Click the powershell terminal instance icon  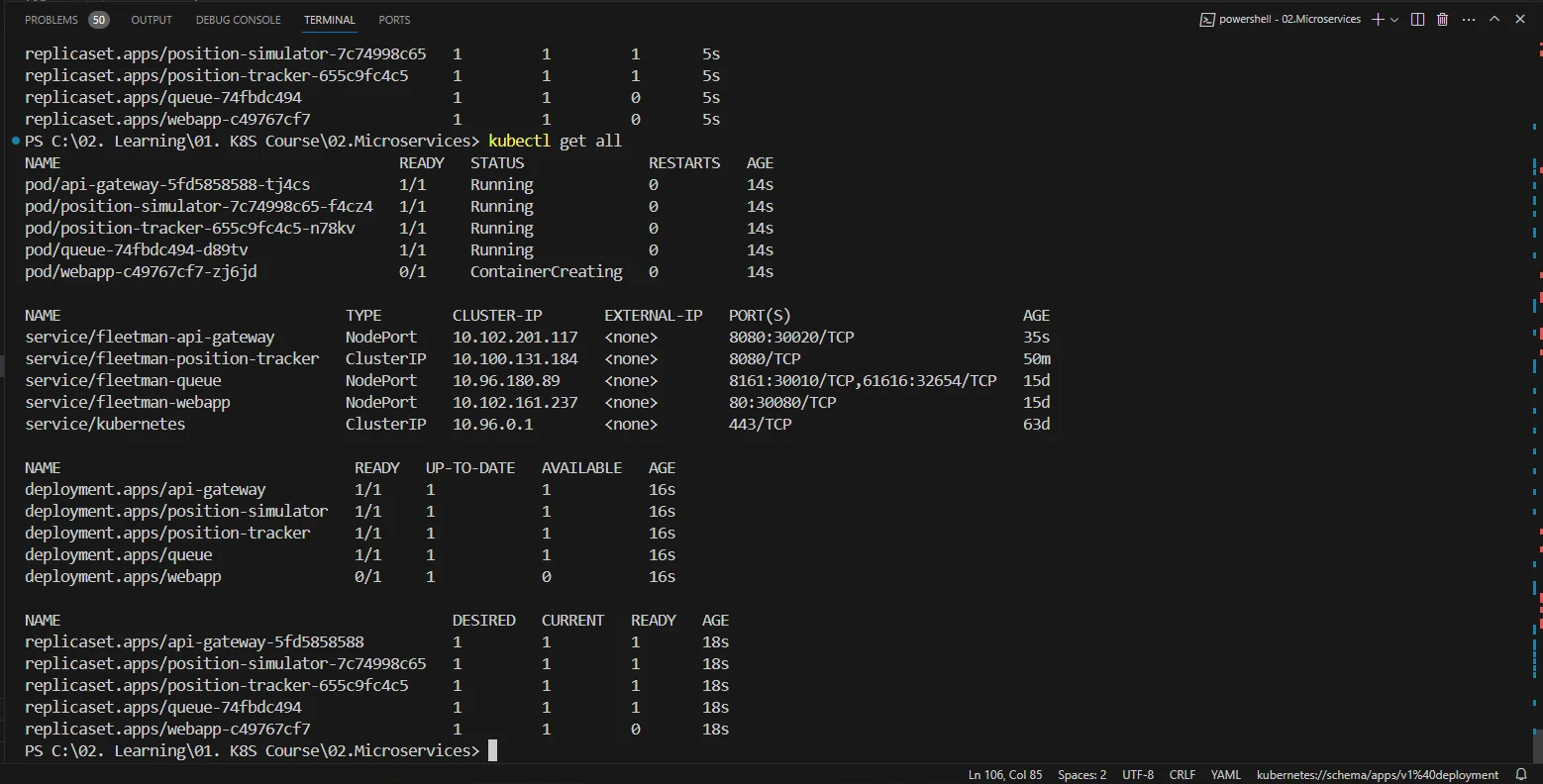[1207, 20]
